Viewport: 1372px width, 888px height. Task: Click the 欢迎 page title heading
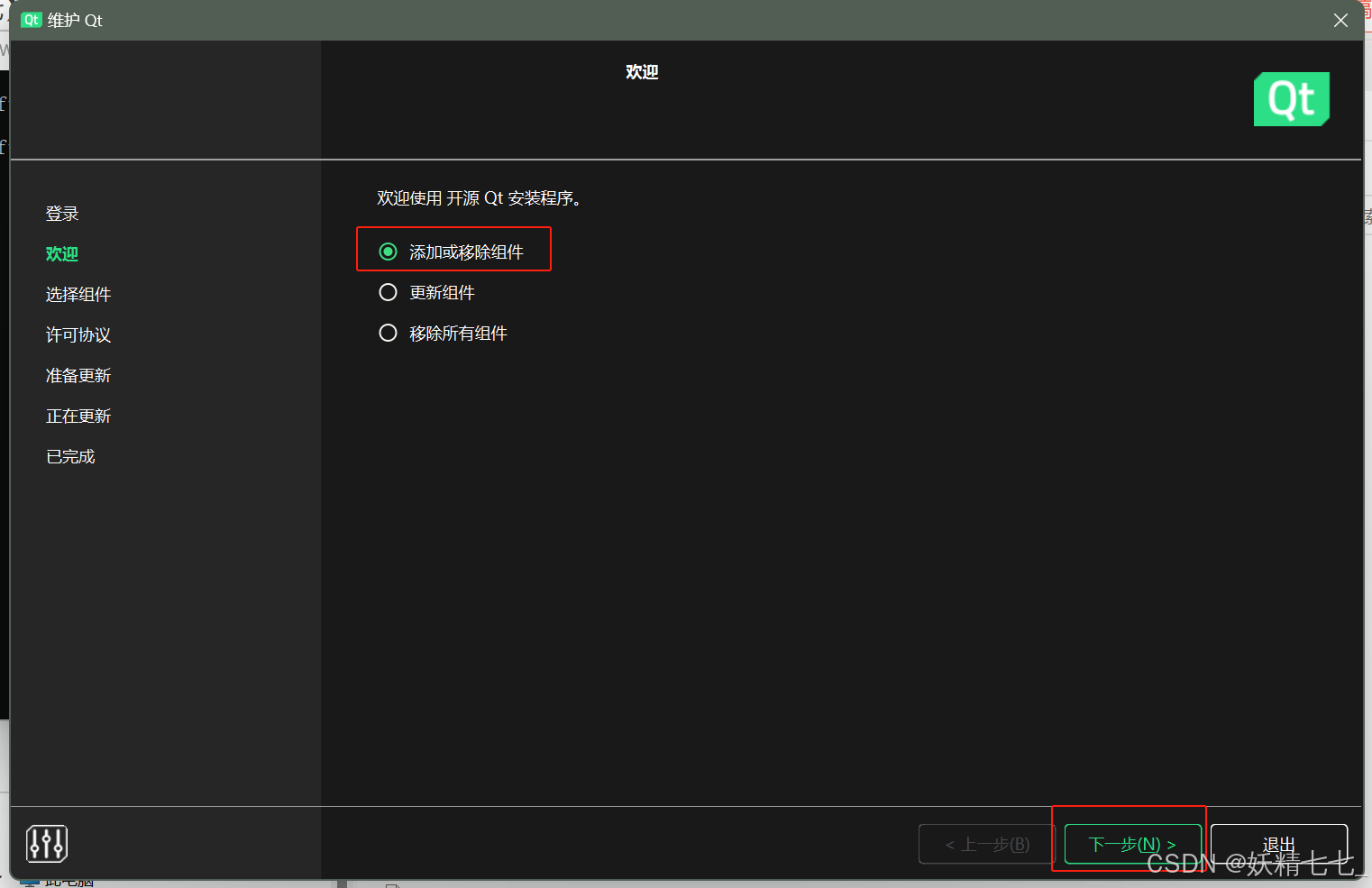click(x=642, y=72)
